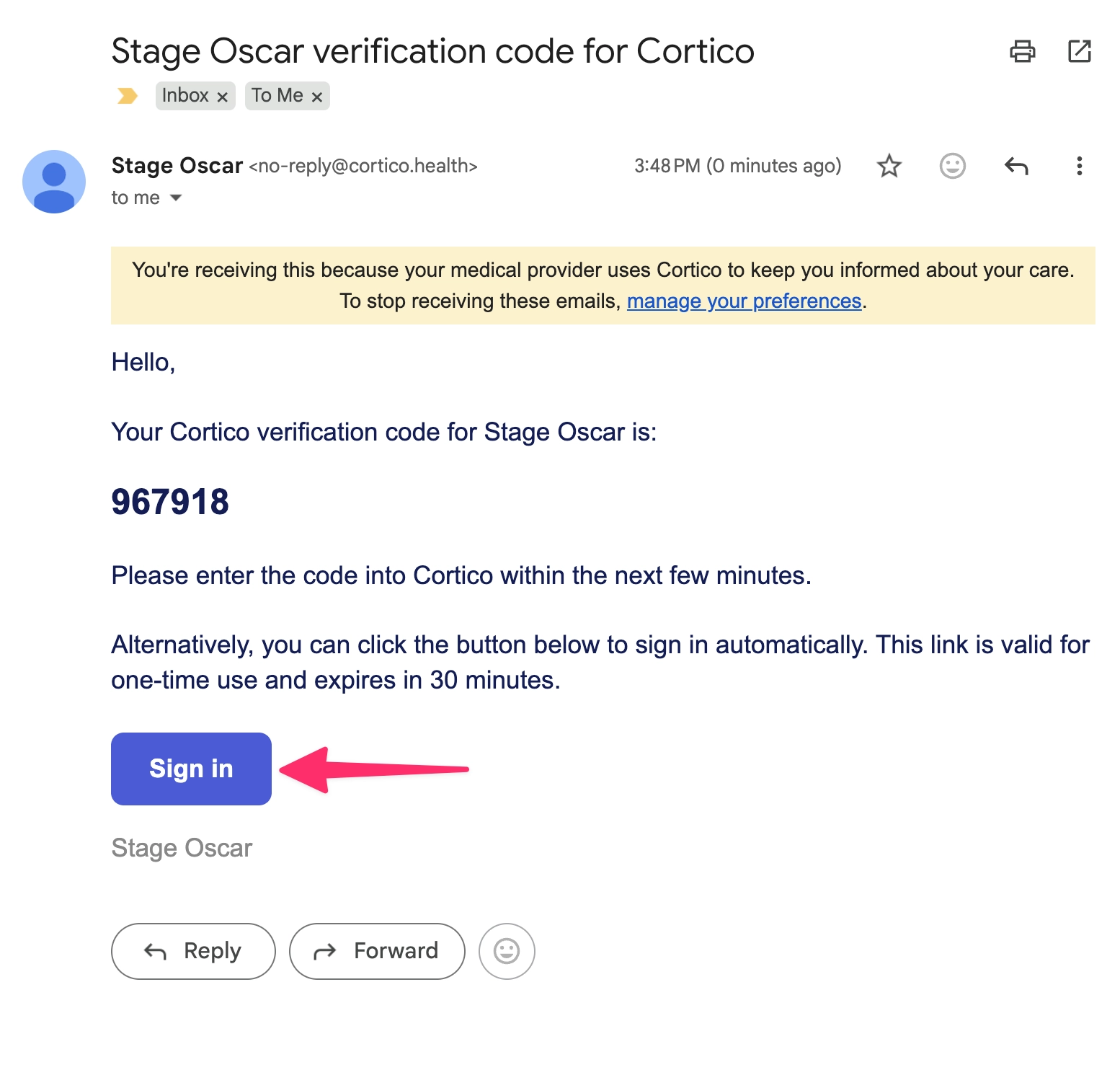Click the Reply button below message
The height and width of the screenshot is (1070, 1120).
click(x=193, y=951)
